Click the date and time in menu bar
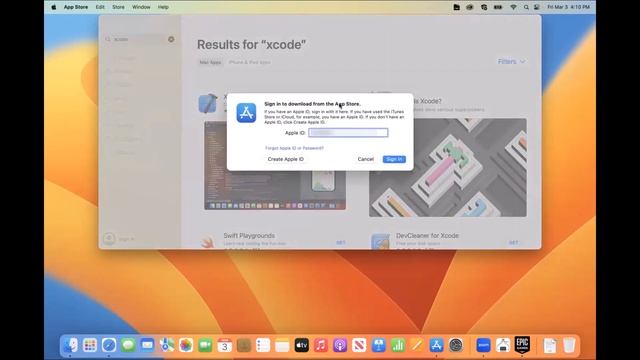 [x=568, y=7]
